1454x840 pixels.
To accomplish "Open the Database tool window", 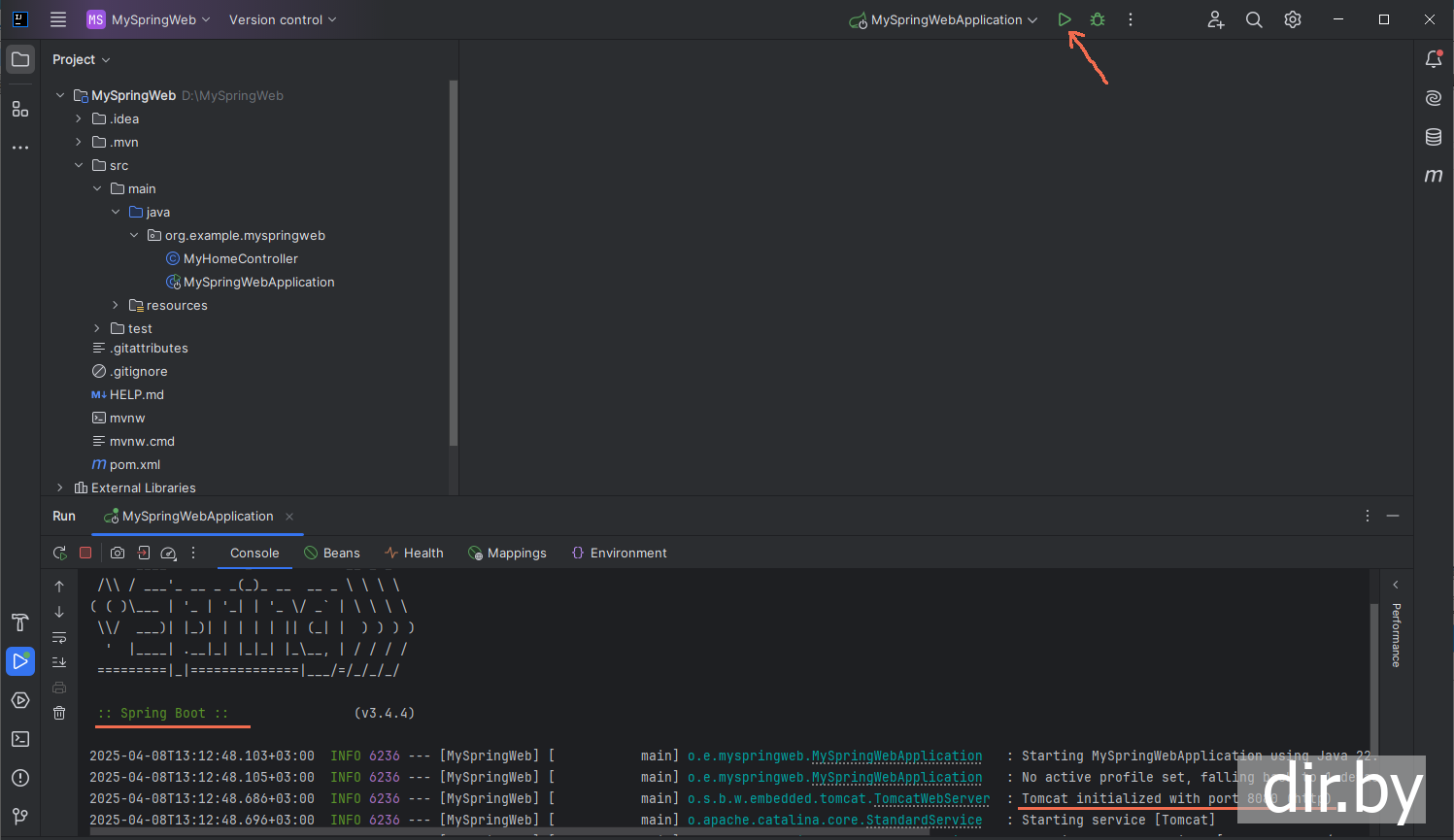I will pos(1434,137).
